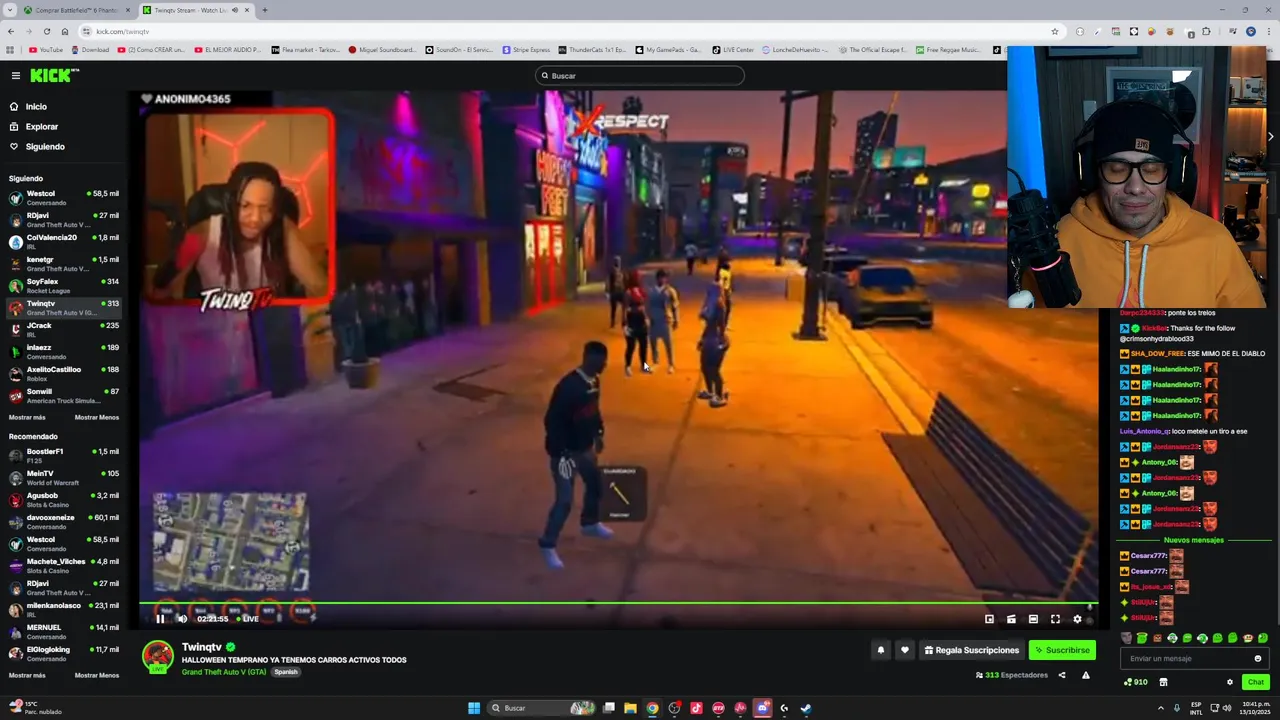Toggle theater mode in player

pos(1033,619)
